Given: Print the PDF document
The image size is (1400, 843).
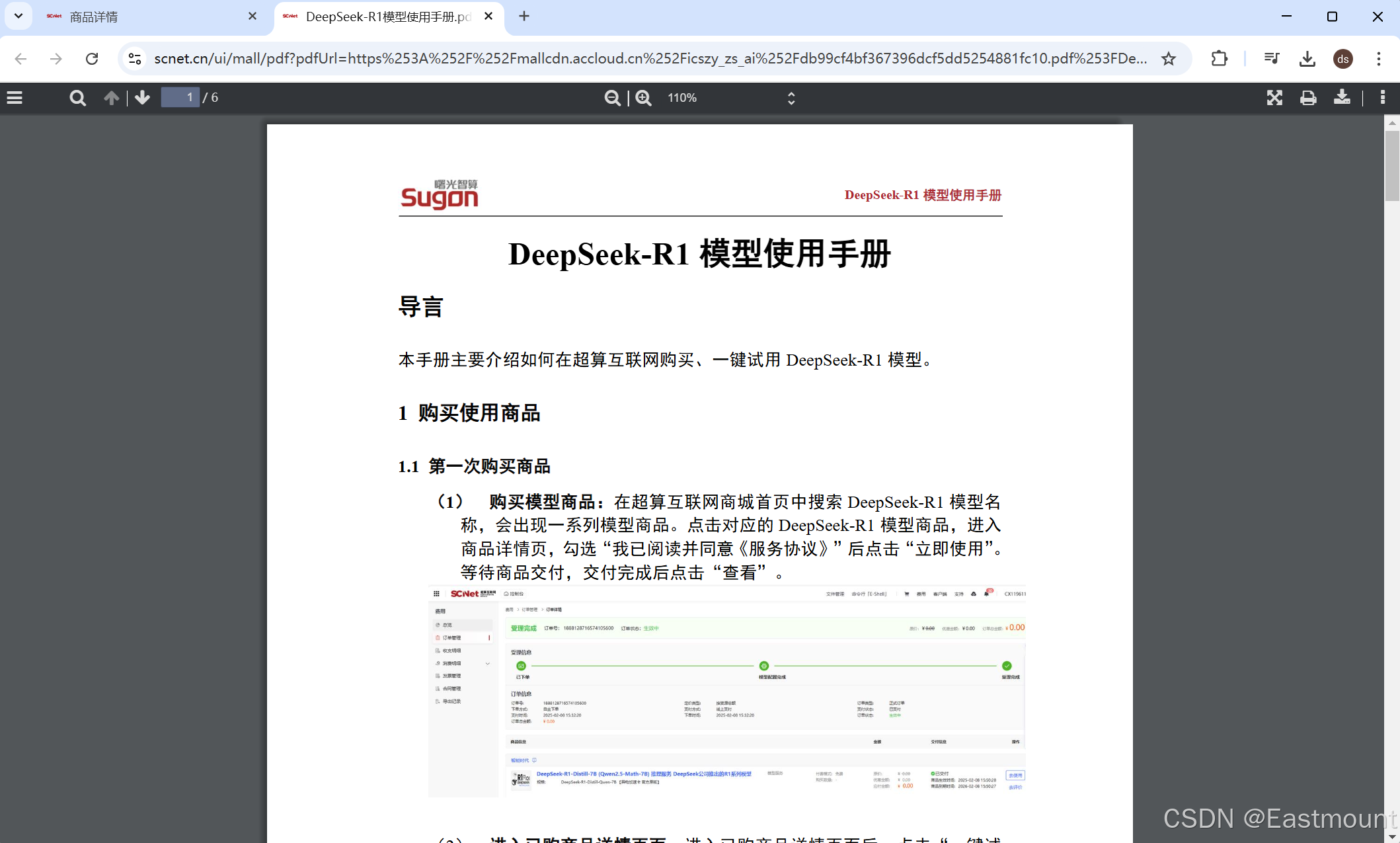Looking at the screenshot, I should coord(1308,98).
